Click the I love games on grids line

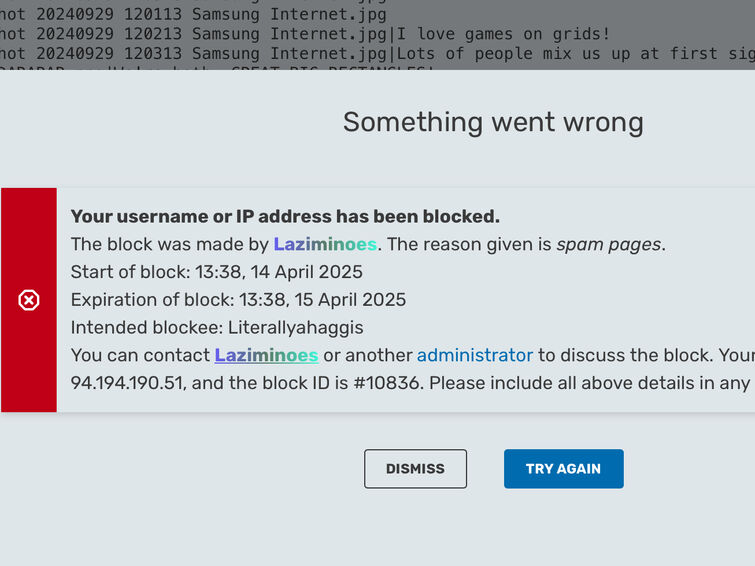pyautogui.click(x=504, y=34)
